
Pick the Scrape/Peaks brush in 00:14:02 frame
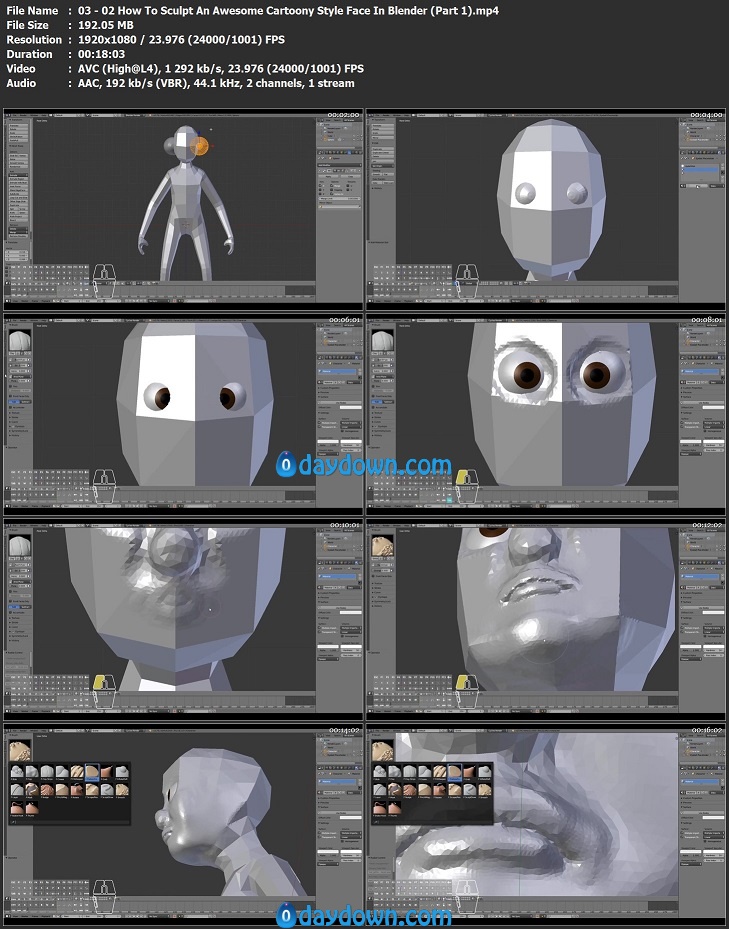click(x=92, y=789)
